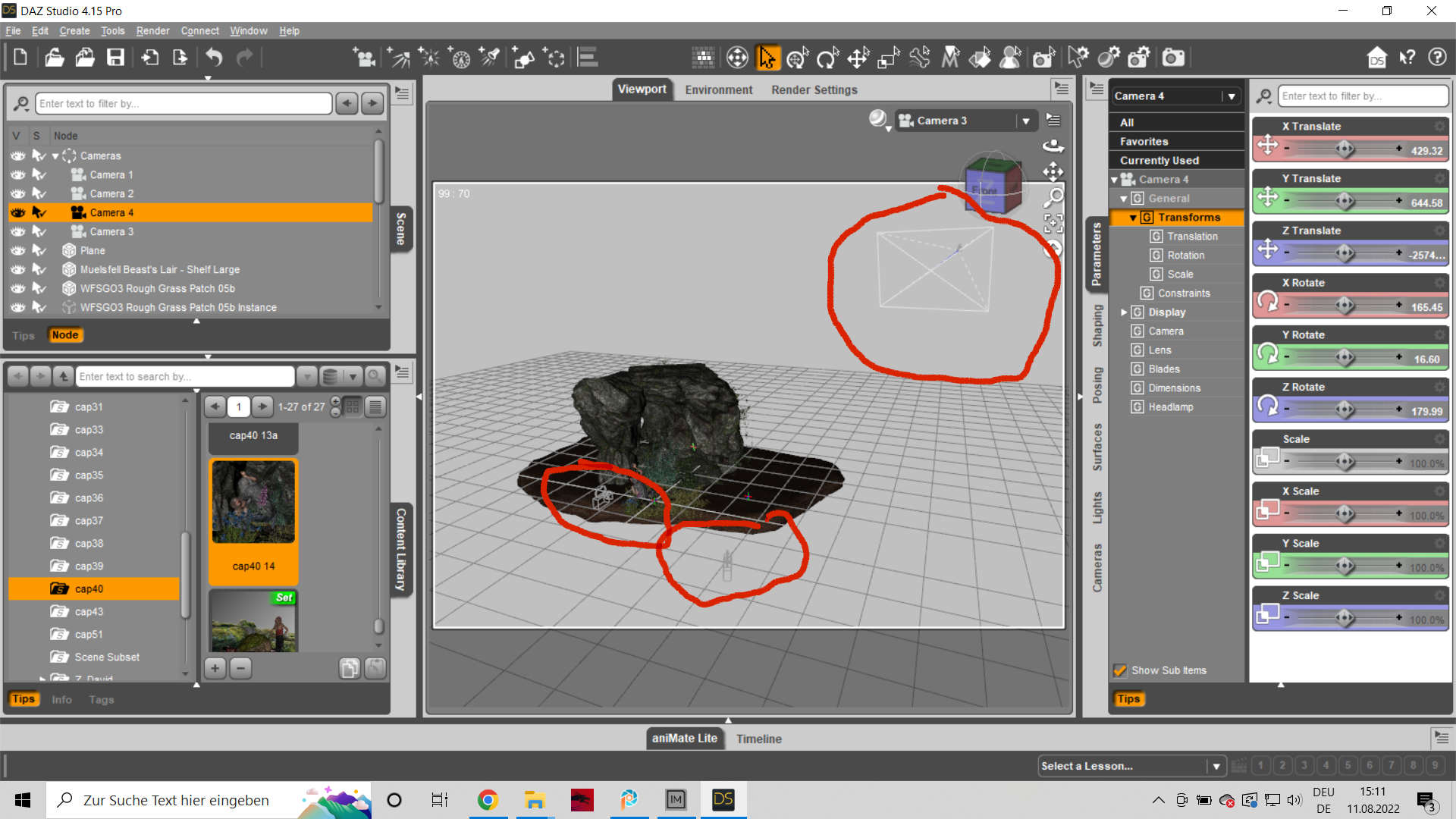Click the Render camera icon in toolbar
The width and height of the screenshot is (1456, 819).
click(1173, 58)
